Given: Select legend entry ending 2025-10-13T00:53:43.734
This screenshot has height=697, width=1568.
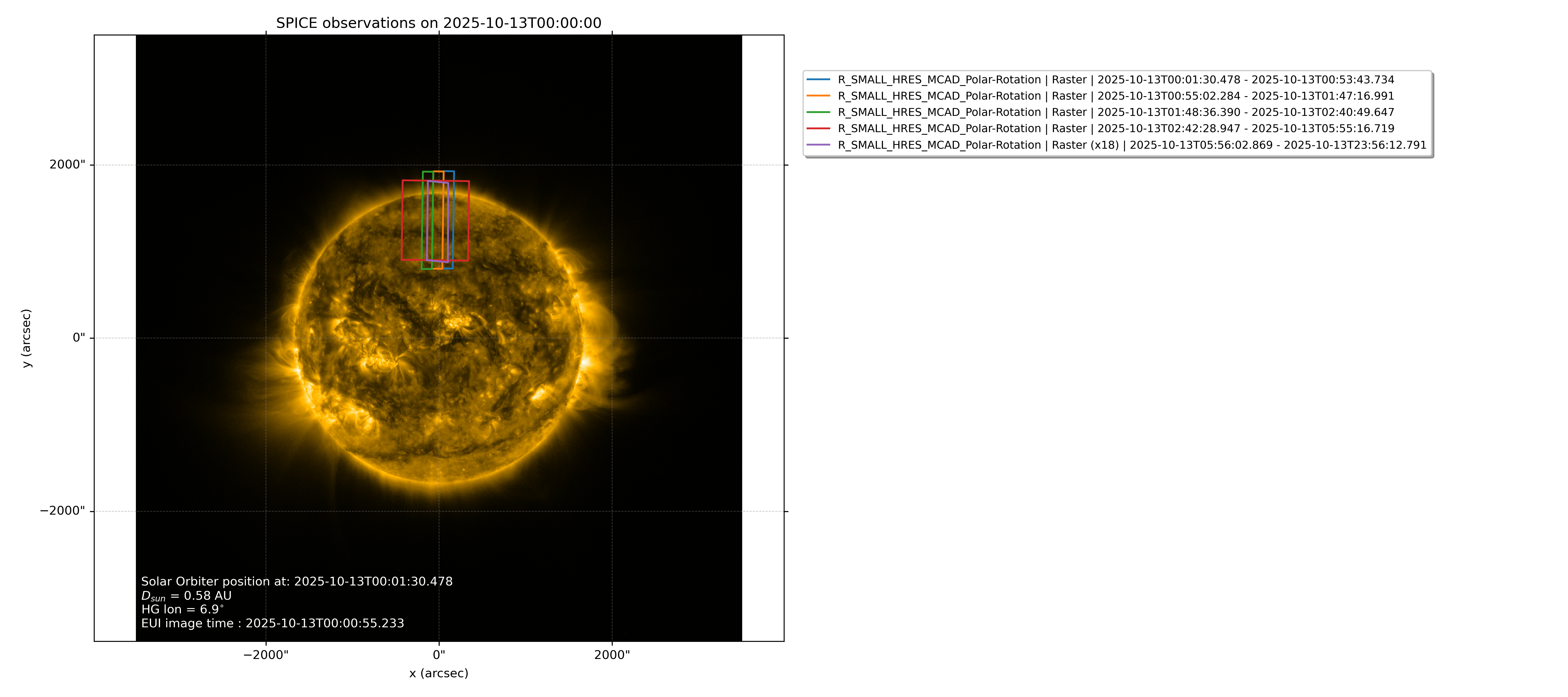Looking at the screenshot, I should [x=1116, y=80].
